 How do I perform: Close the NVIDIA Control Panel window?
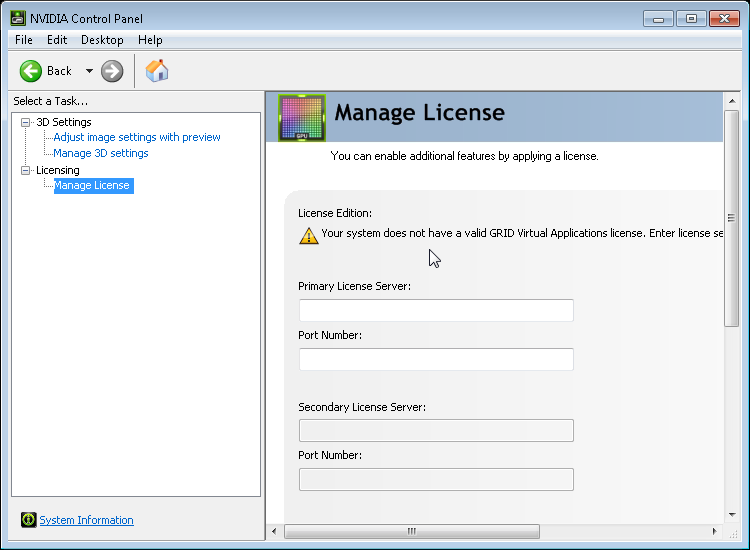coord(724,19)
